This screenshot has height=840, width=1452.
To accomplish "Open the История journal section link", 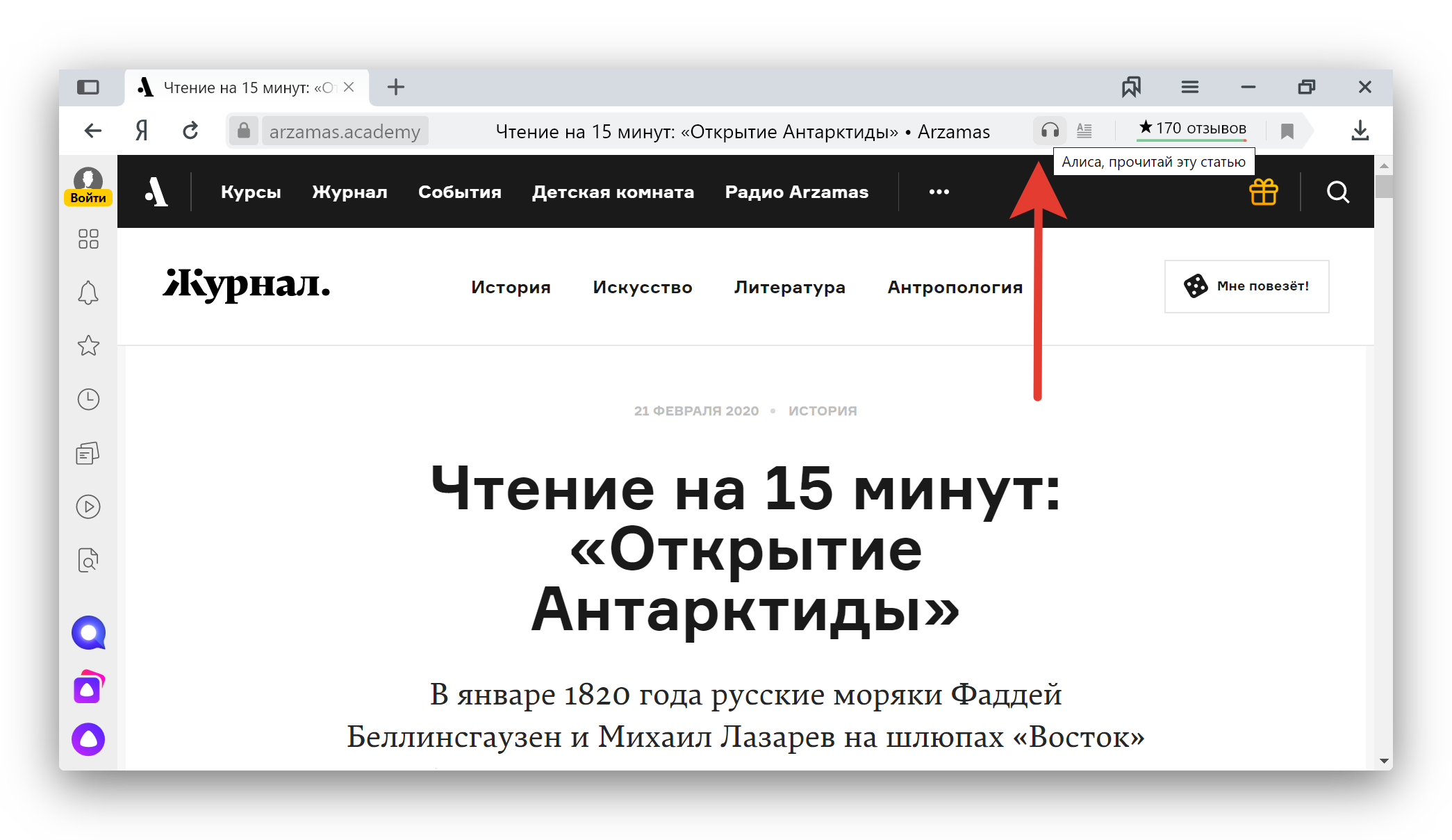I will click(x=511, y=287).
